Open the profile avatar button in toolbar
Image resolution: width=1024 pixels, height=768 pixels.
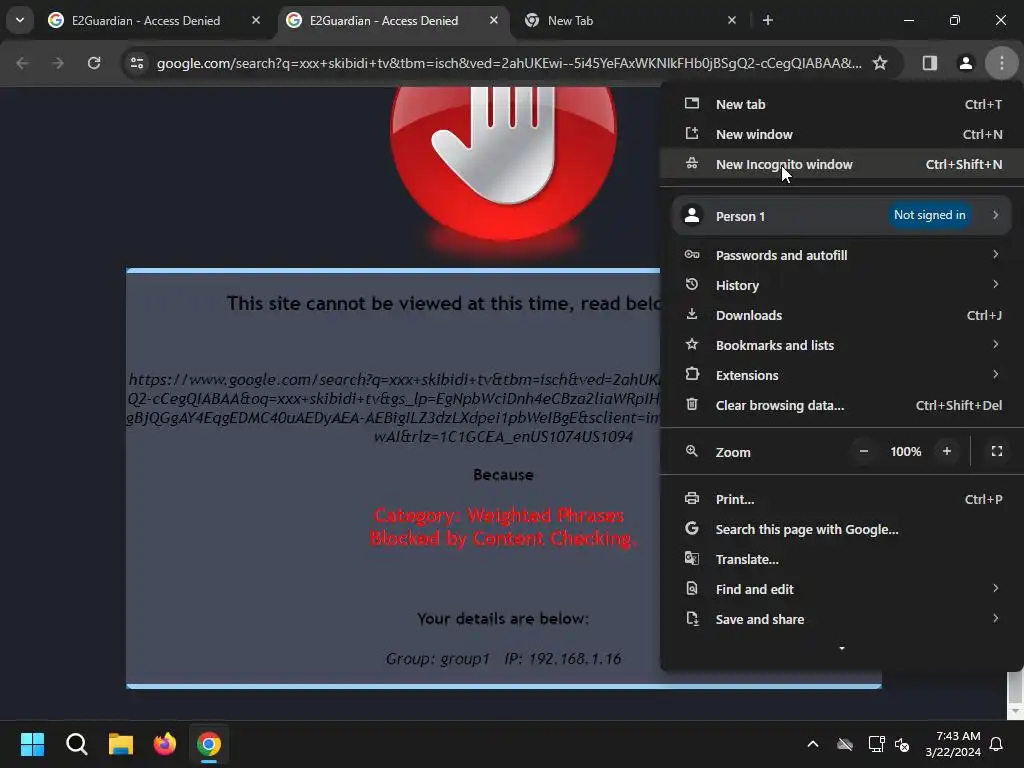point(966,63)
